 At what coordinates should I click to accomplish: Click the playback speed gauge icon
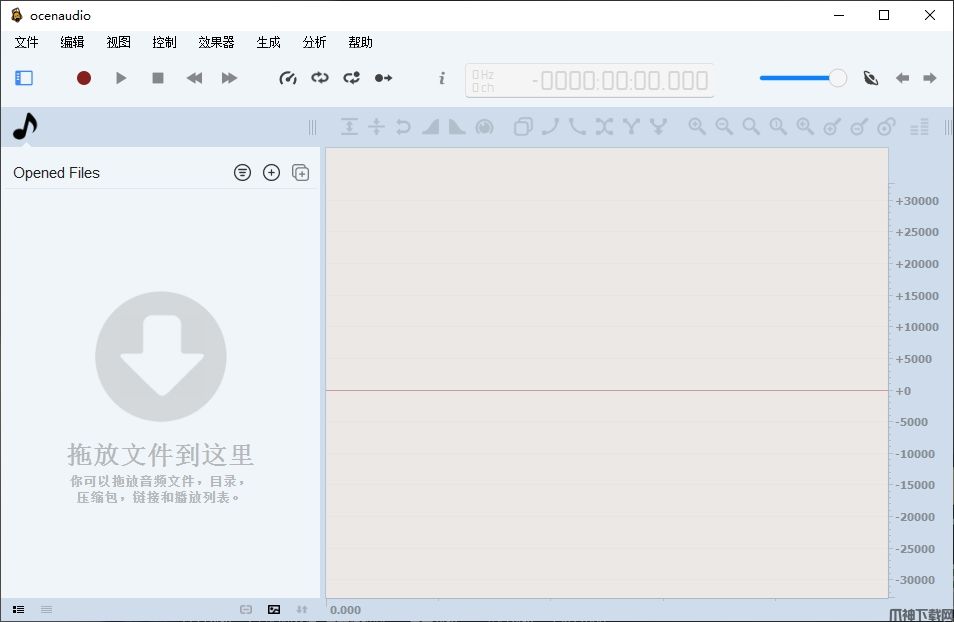click(288, 78)
